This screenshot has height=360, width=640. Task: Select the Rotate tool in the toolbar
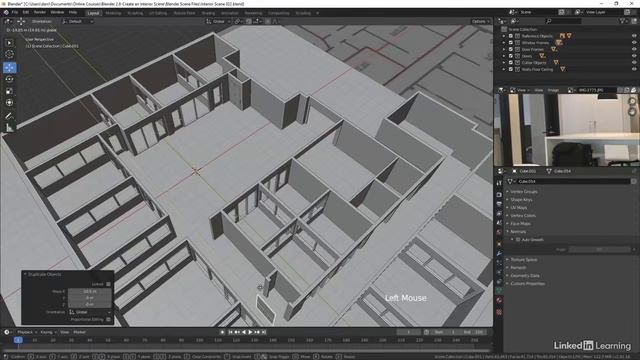click(9, 79)
